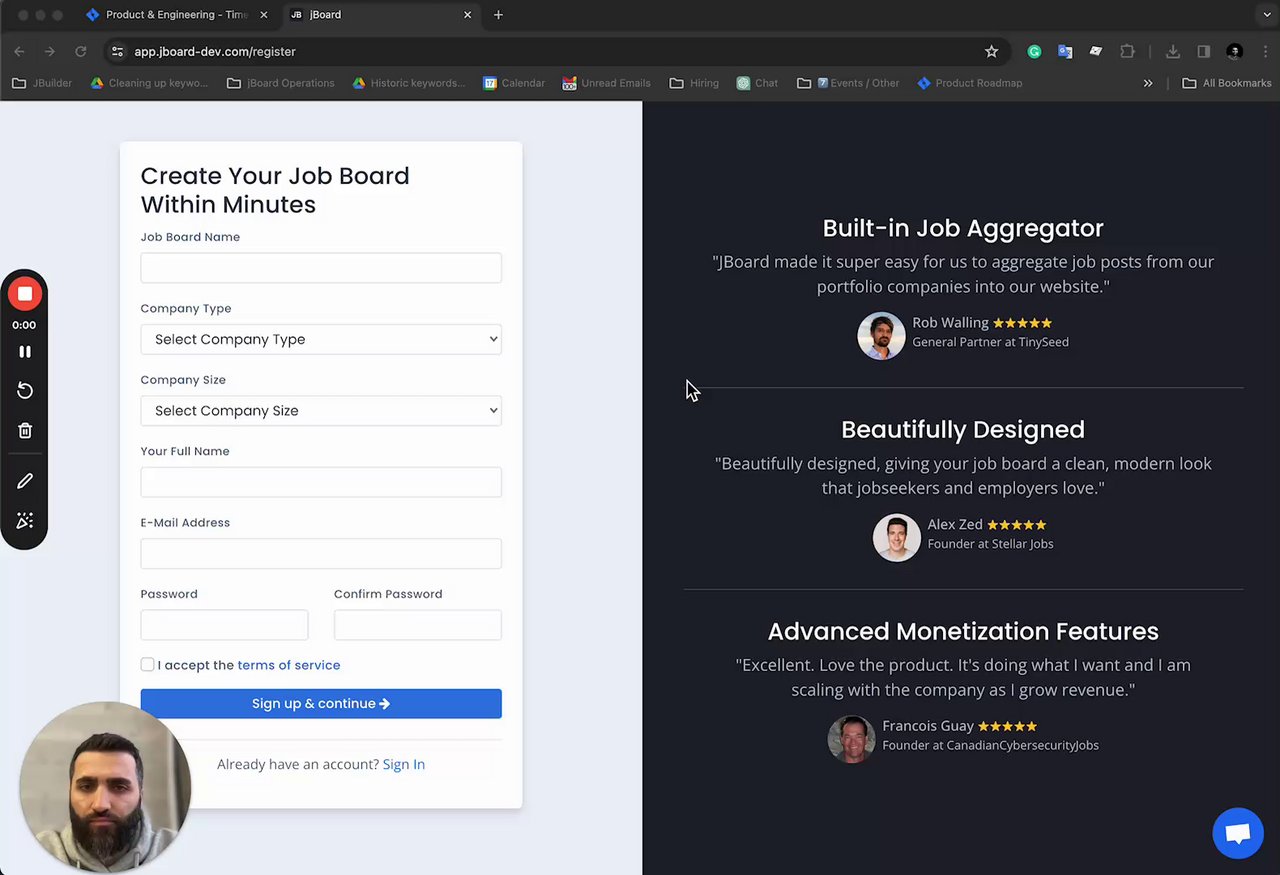Screen dimensions: 1280x875
Task: Click the Founder at Stellar Jobs text
Action: tap(990, 544)
